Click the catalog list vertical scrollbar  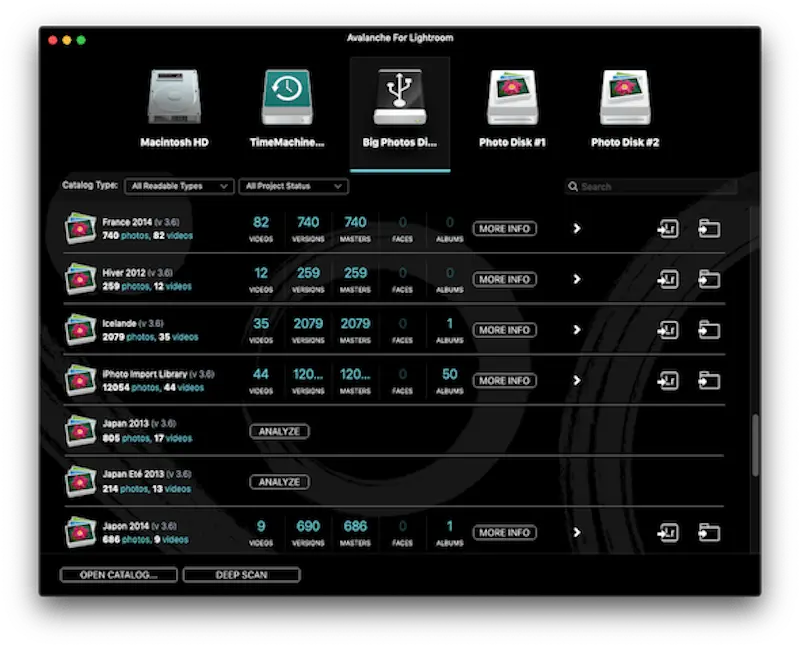[755, 445]
